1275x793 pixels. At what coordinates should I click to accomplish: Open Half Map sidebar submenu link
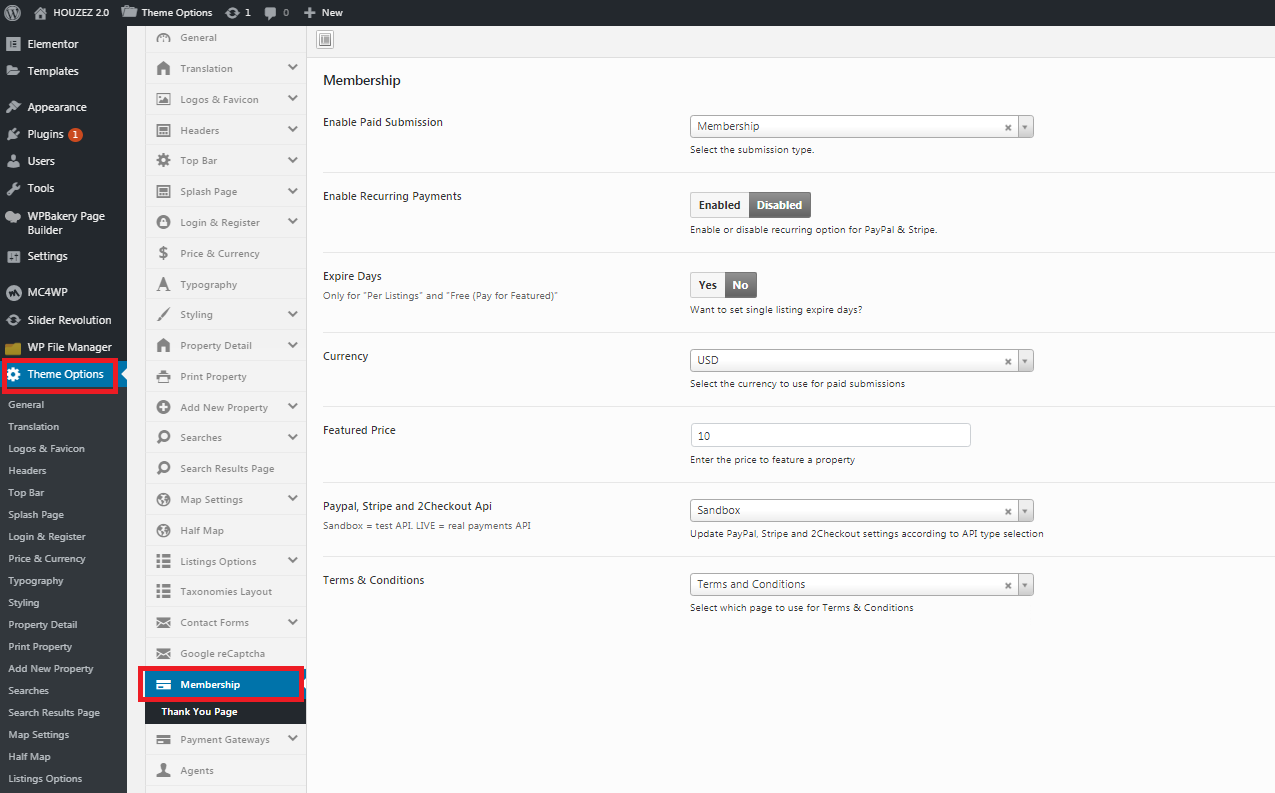[x=29, y=757]
